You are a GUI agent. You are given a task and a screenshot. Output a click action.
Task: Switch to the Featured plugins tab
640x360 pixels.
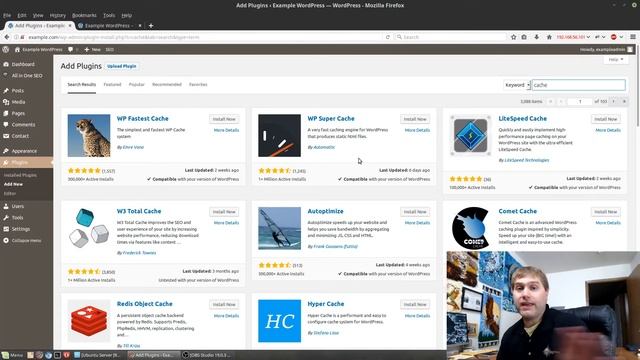point(112,84)
